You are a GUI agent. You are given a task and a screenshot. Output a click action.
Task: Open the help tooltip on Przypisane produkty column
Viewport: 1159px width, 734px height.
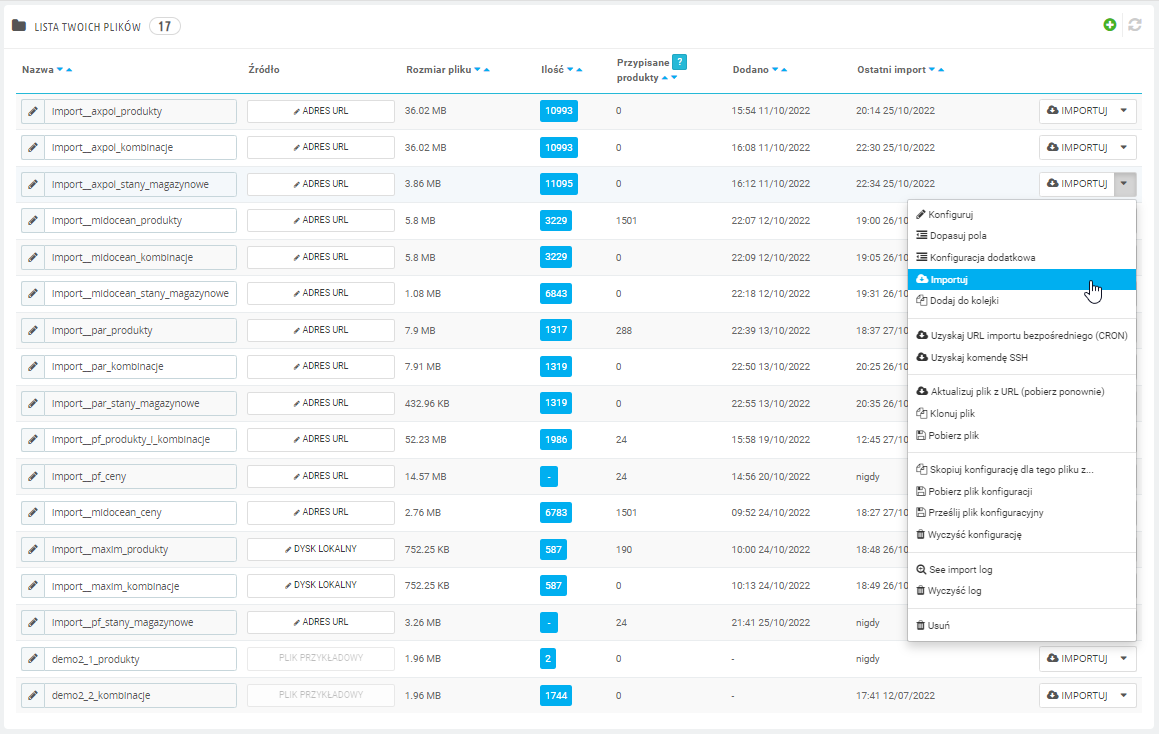tap(679, 62)
